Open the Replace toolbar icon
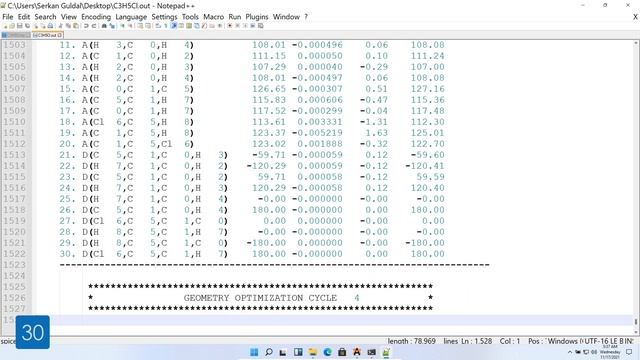The image size is (640, 360). click(x=113, y=26)
